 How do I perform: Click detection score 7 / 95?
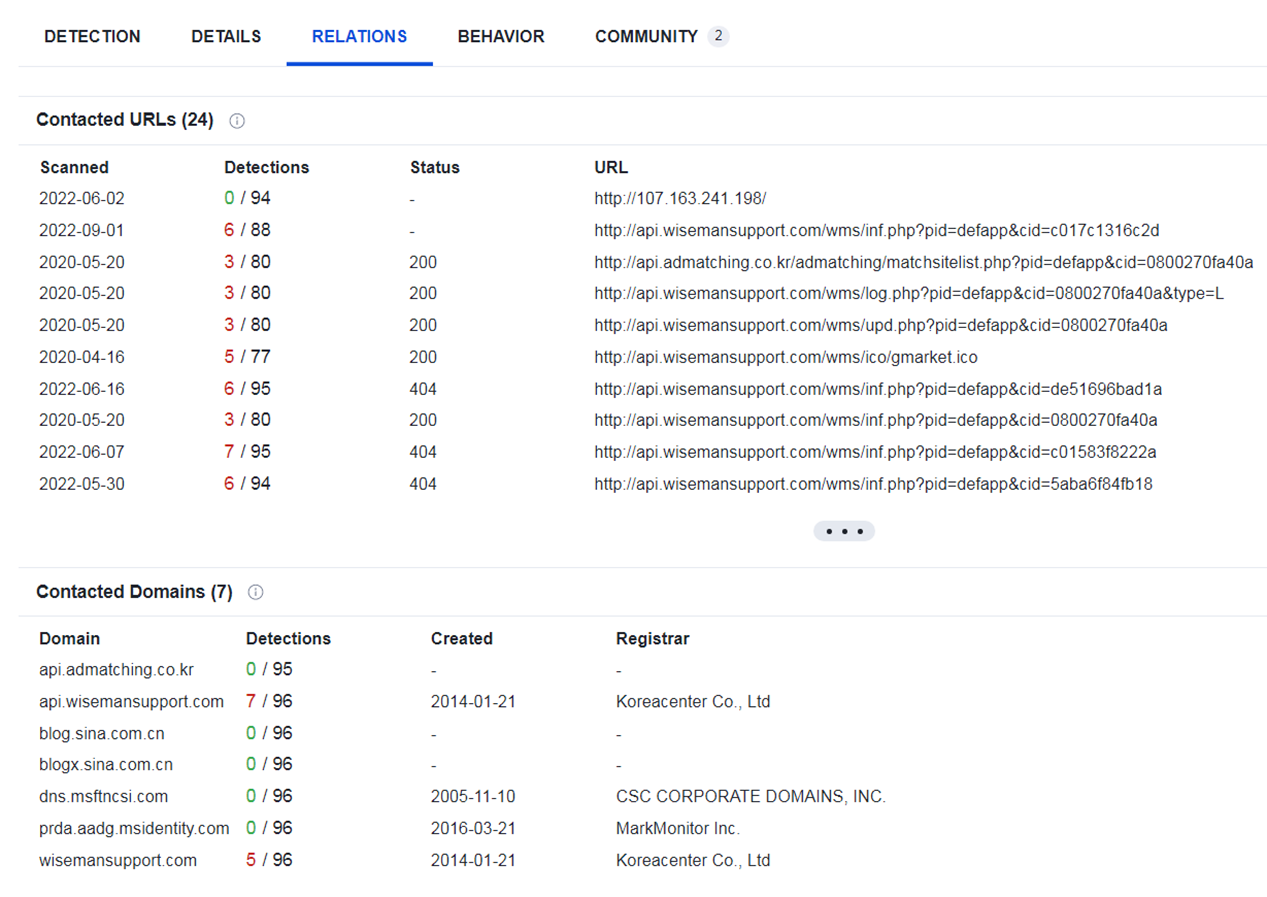pyautogui.click(x=247, y=452)
